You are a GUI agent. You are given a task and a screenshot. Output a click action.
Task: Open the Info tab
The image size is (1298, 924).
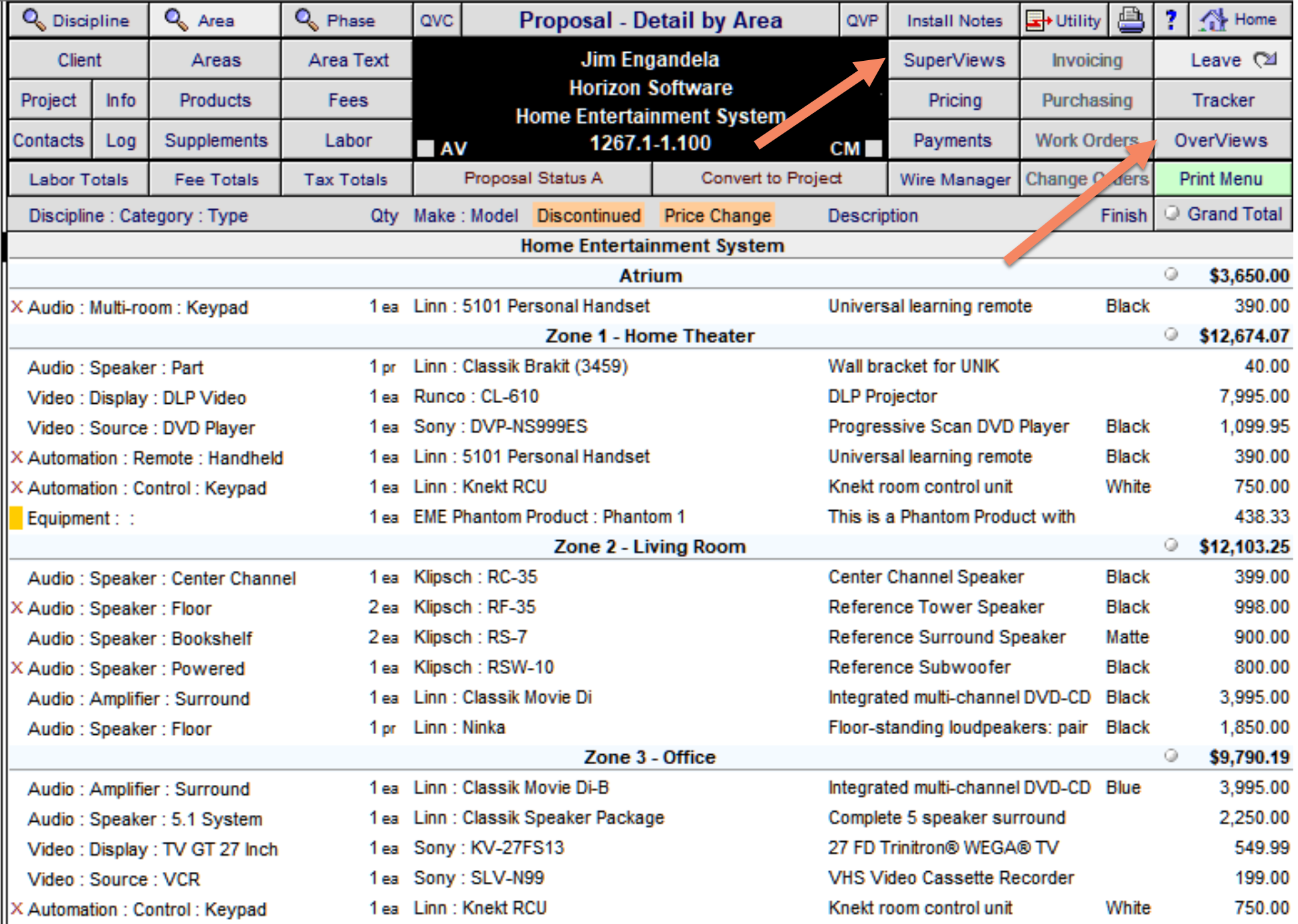coord(120,100)
